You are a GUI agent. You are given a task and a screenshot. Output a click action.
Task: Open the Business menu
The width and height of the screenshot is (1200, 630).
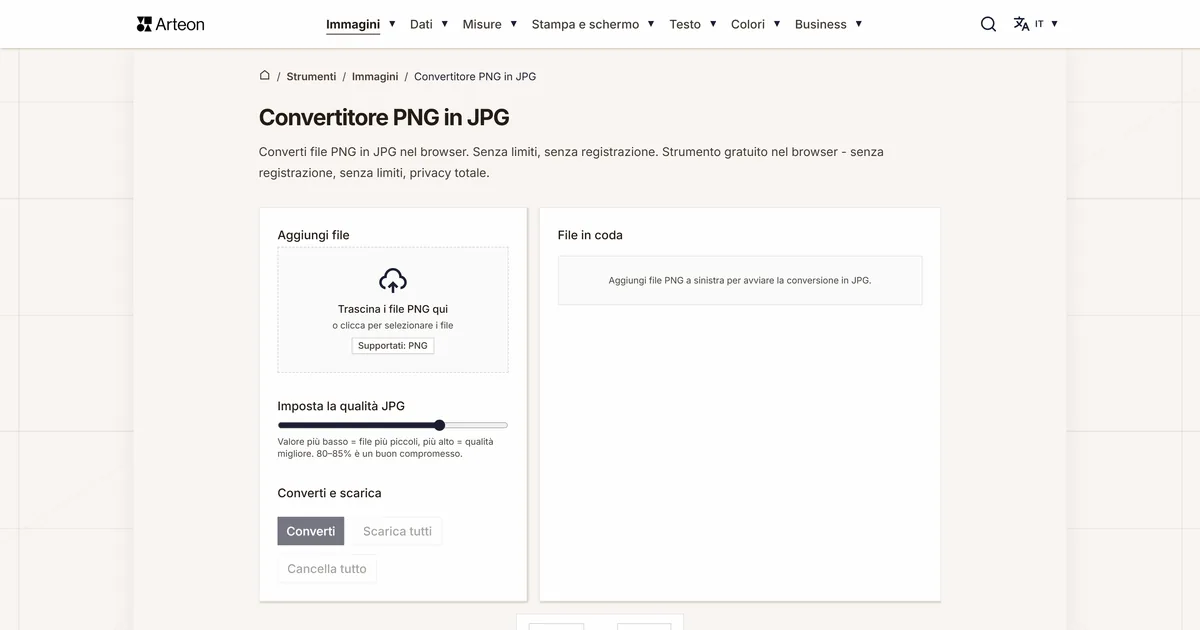[821, 24]
